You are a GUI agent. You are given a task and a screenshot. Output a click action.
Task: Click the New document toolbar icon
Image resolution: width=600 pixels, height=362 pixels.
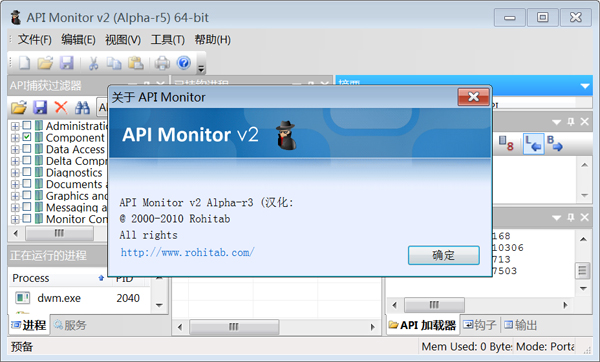coord(24,63)
